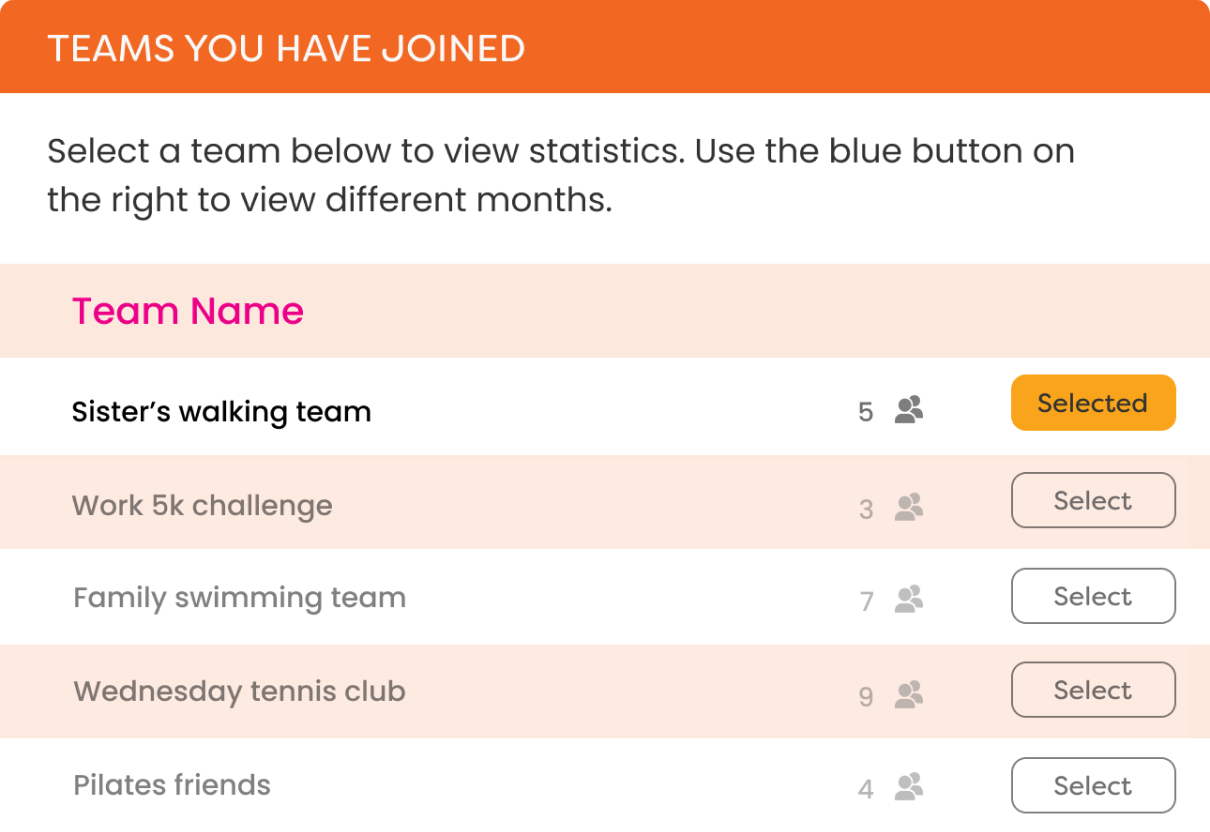This screenshot has height=832, width=1210.
Task: Click the Team Name column header
Action: pos(188,311)
